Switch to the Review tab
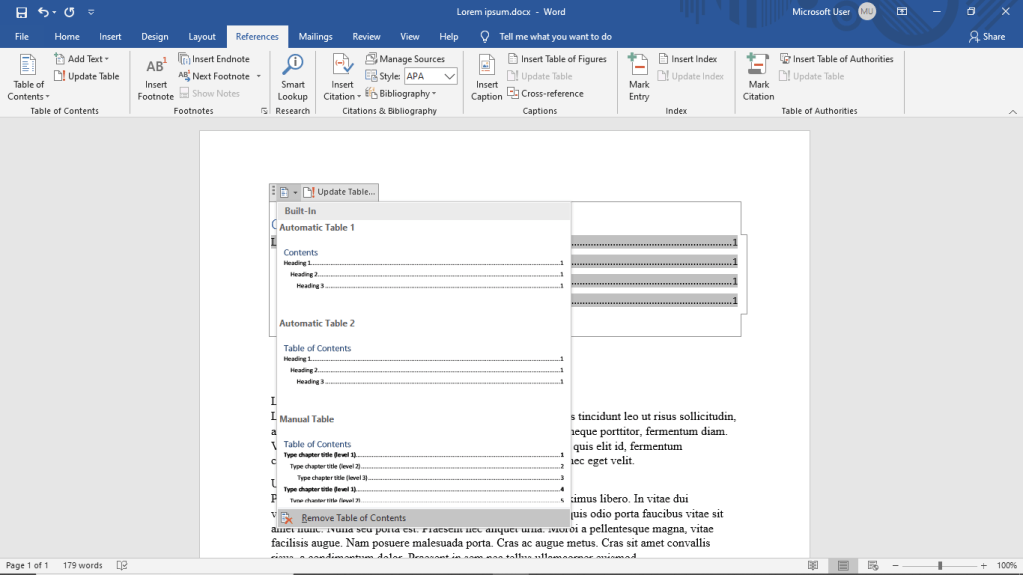Screen dimensions: 1023x575 pos(366,37)
